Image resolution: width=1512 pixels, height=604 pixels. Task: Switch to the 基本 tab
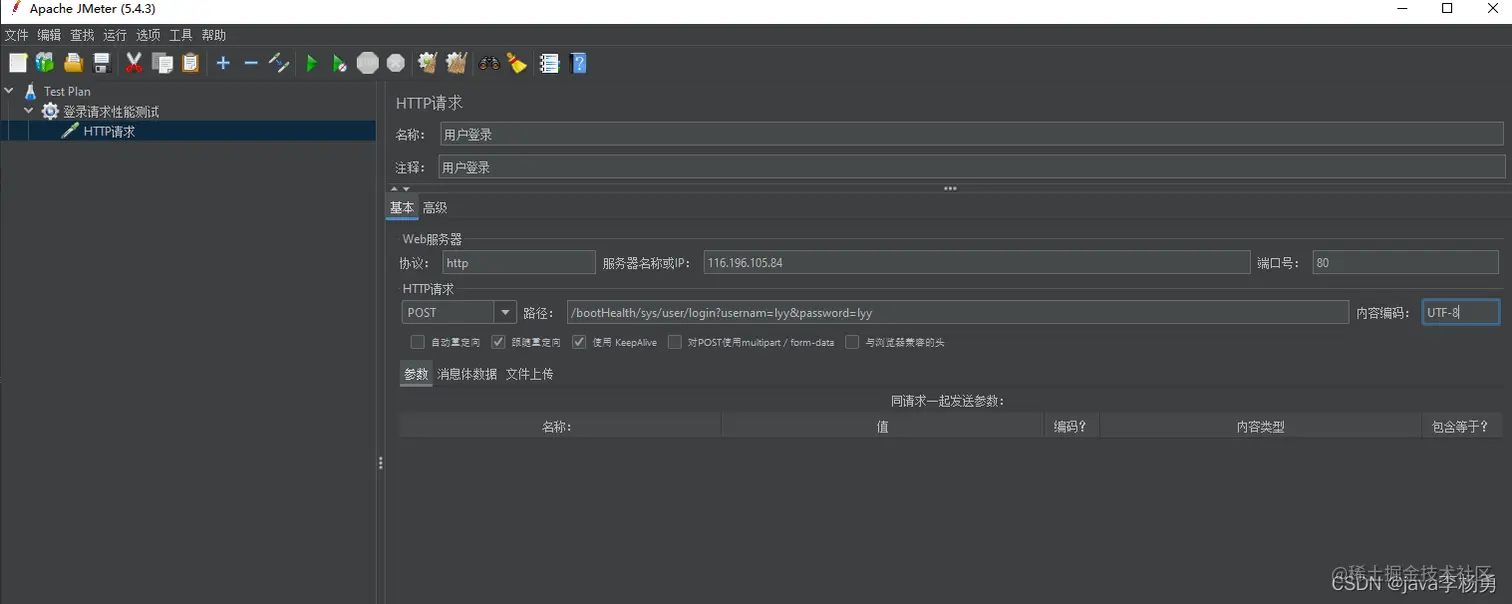coord(402,208)
